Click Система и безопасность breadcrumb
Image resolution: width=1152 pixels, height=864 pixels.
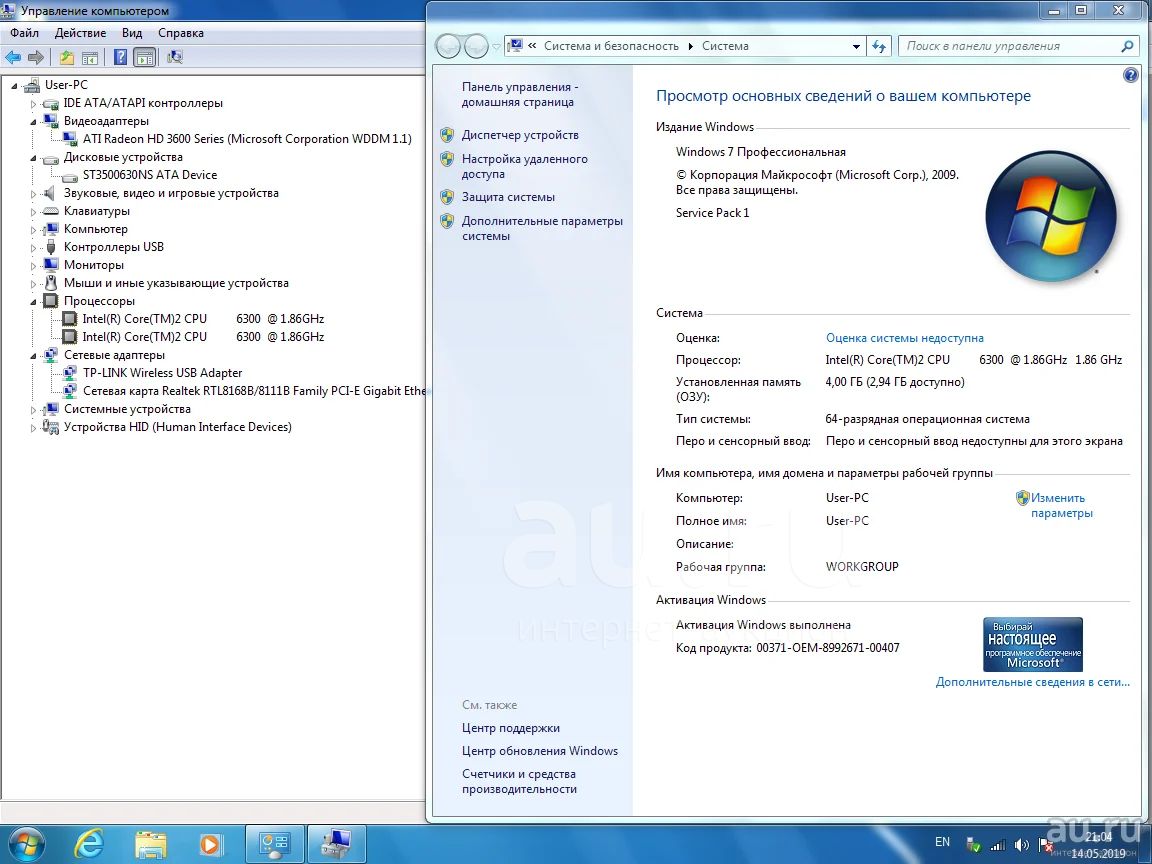[611, 46]
